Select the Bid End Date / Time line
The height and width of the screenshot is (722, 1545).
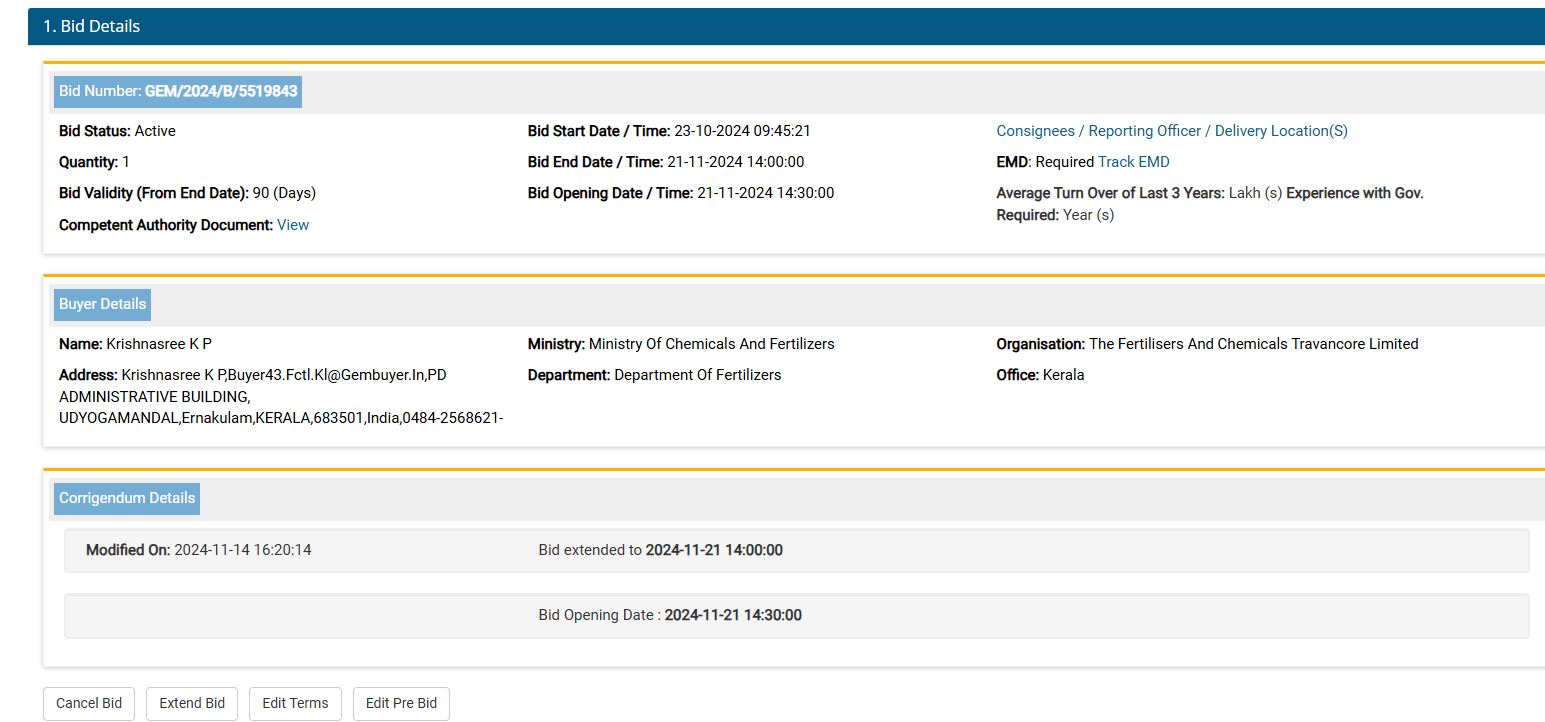666,162
